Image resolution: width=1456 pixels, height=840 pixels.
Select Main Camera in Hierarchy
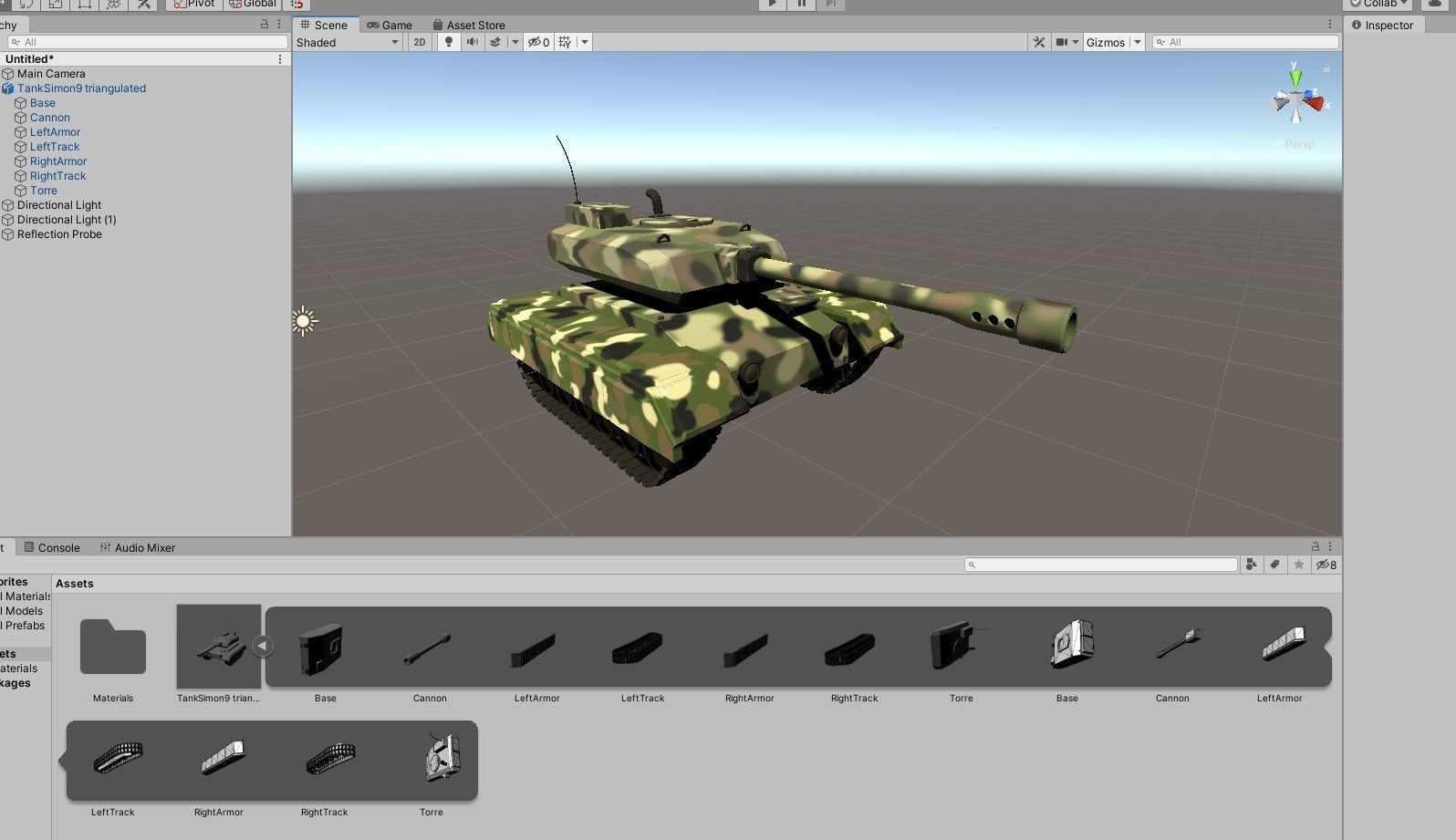pos(51,74)
